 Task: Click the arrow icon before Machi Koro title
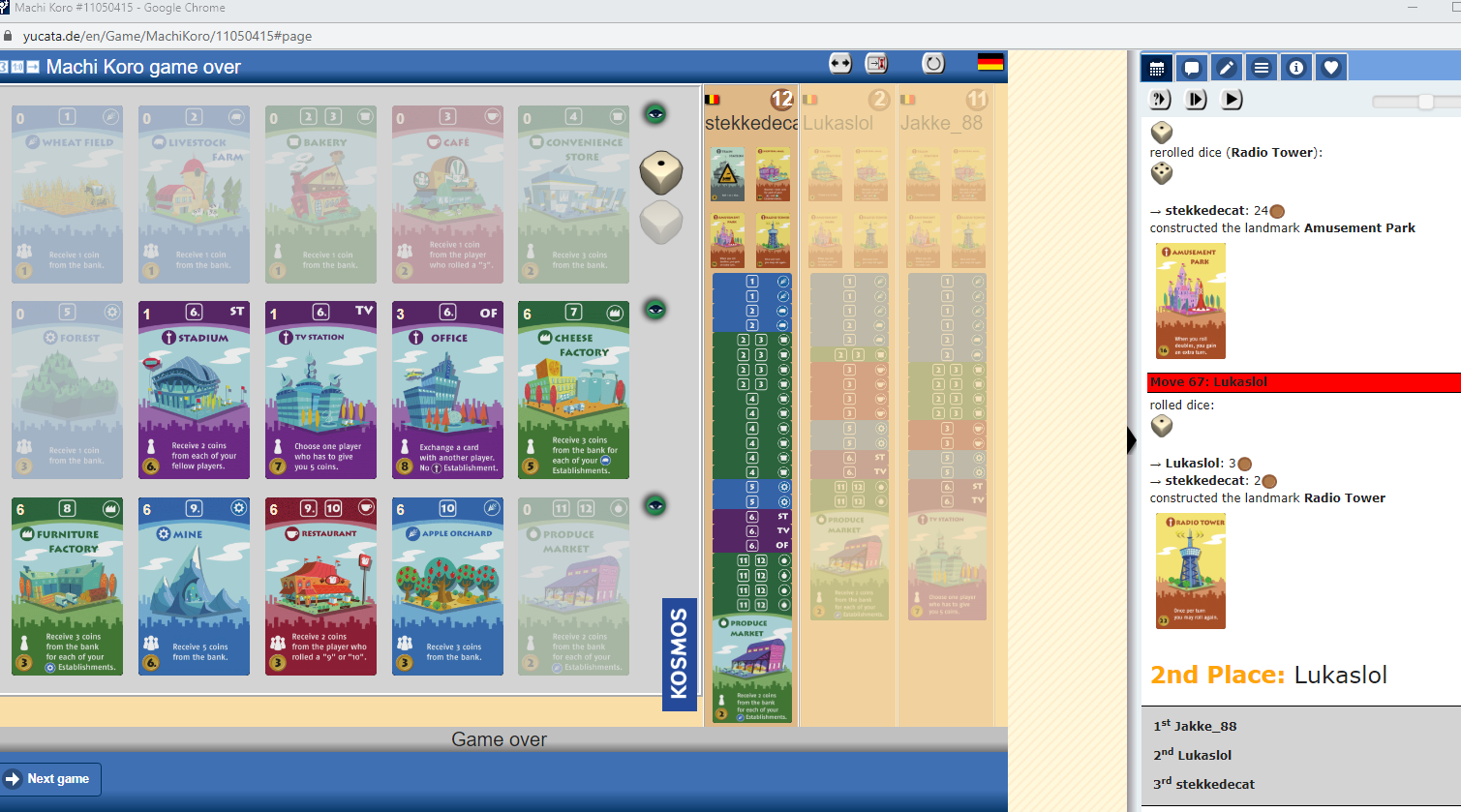[33, 67]
